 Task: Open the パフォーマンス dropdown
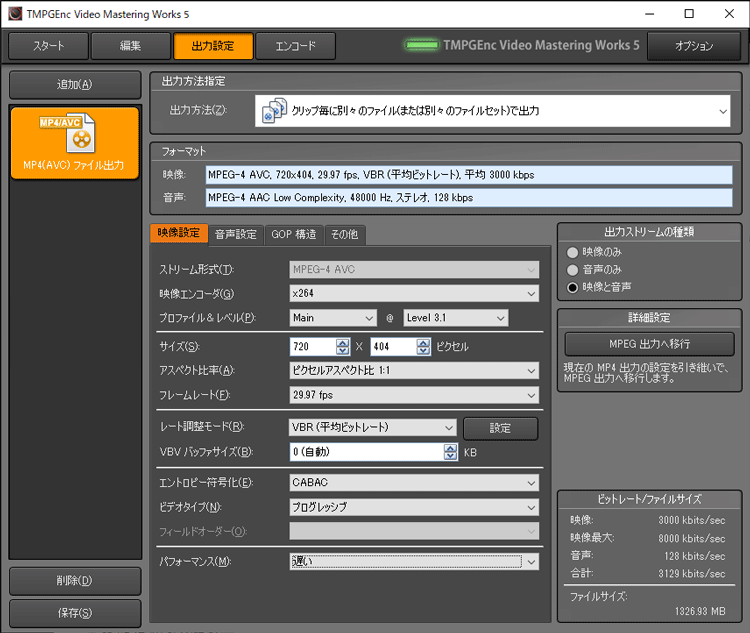(x=413, y=562)
